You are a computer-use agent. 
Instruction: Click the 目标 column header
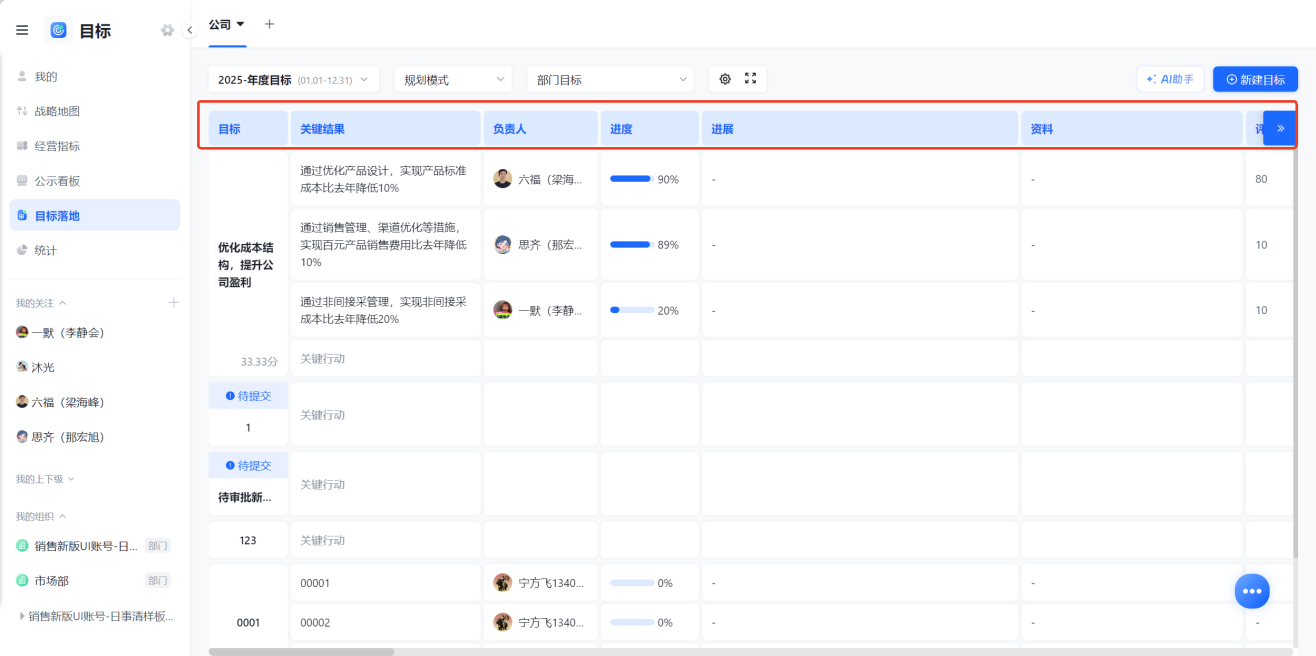(247, 128)
